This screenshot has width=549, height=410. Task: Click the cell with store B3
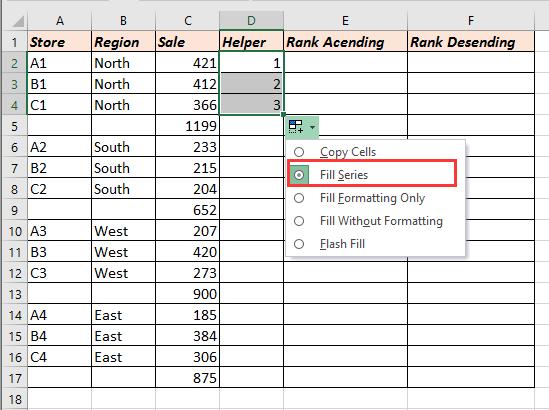(60, 252)
